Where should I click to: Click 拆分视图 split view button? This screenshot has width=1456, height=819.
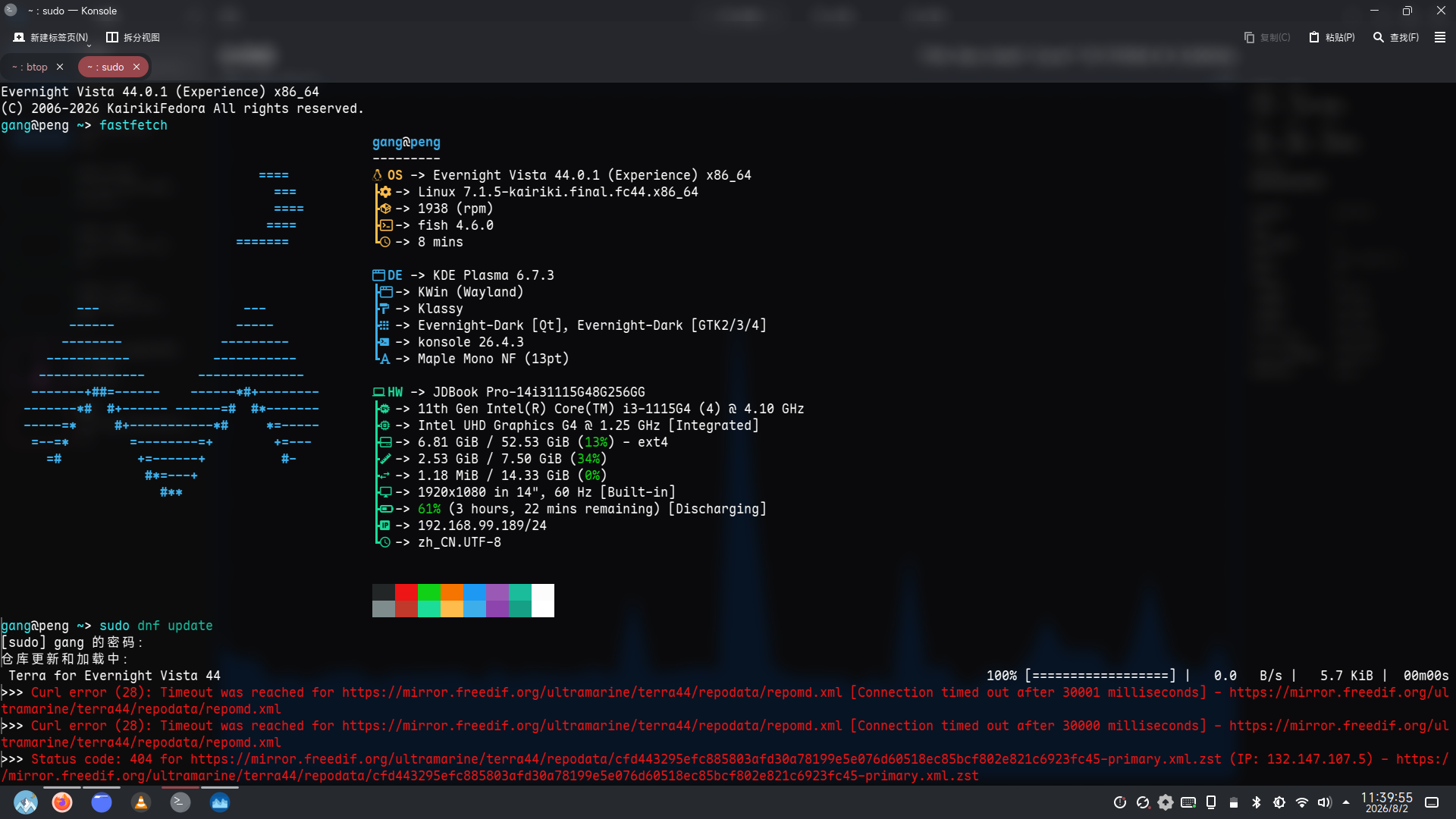point(133,37)
